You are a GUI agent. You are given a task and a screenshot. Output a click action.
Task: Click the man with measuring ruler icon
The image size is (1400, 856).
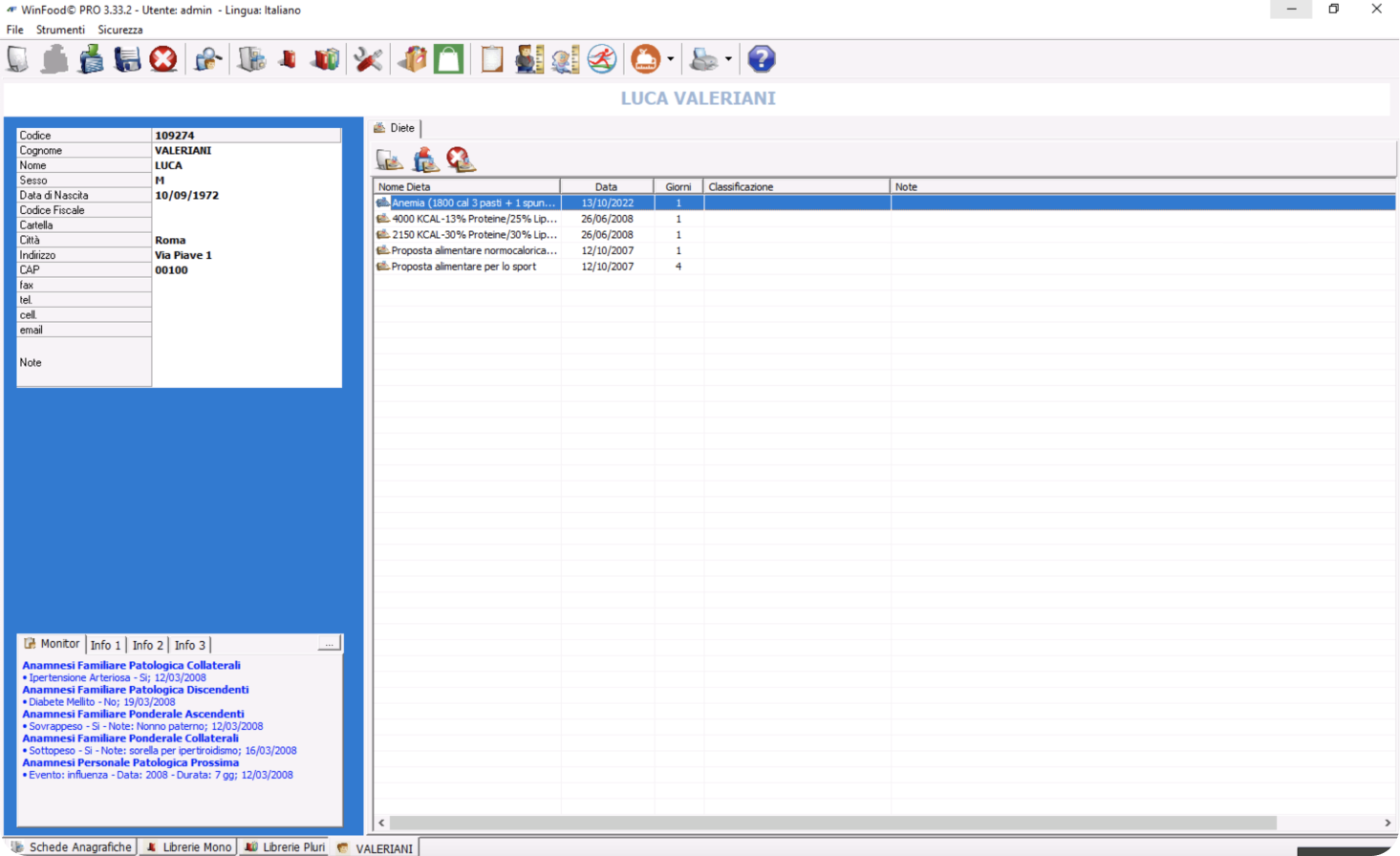[x=528, y=59]
